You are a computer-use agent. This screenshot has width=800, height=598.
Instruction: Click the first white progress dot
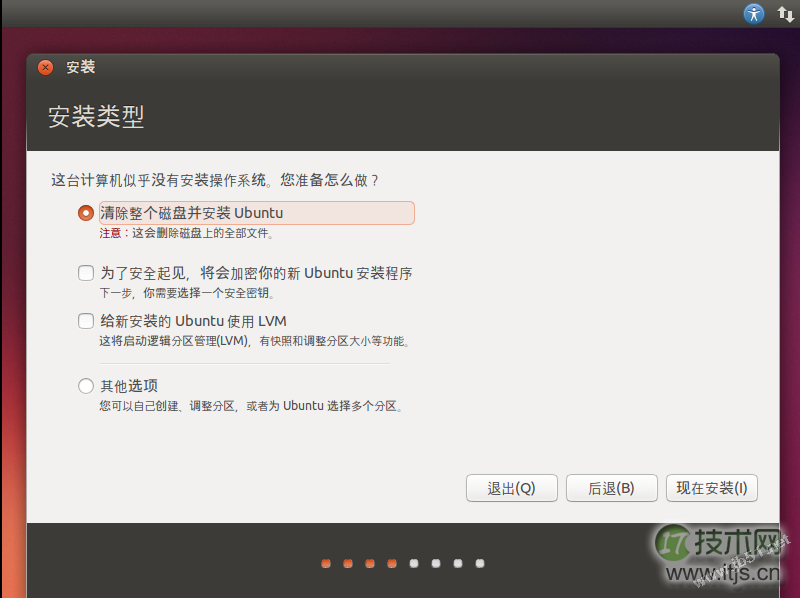(x=414, y=563)
